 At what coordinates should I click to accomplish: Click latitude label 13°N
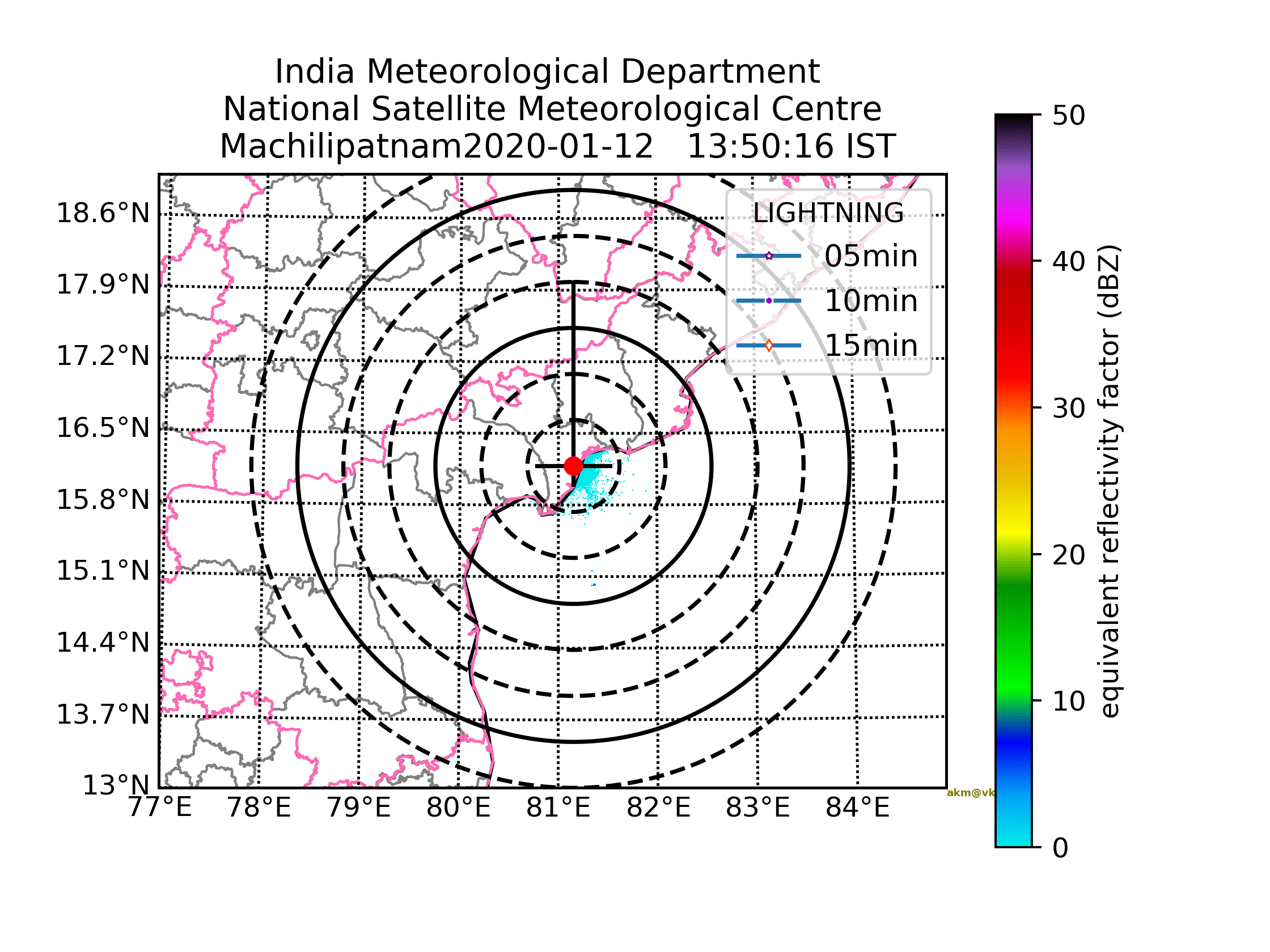[x=116, y=785]
